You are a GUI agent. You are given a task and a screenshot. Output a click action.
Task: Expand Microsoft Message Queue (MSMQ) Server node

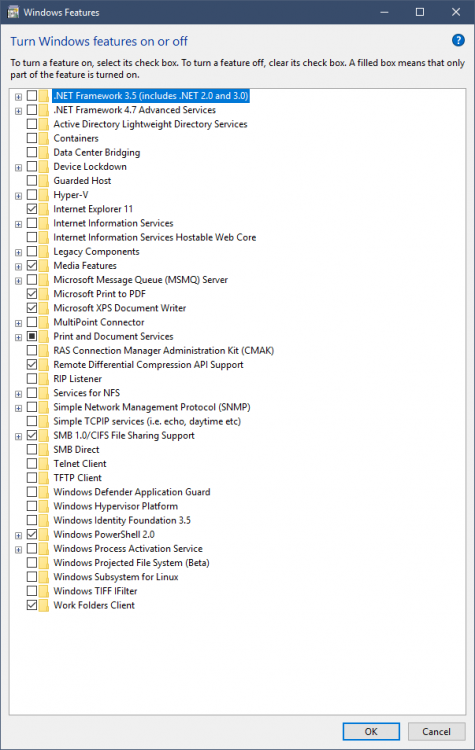18,280
